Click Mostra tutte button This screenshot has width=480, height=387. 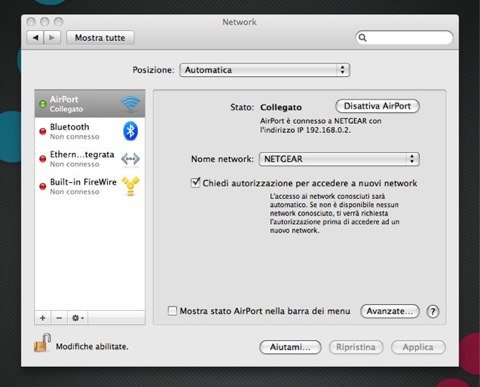click(x=100, y=38)
